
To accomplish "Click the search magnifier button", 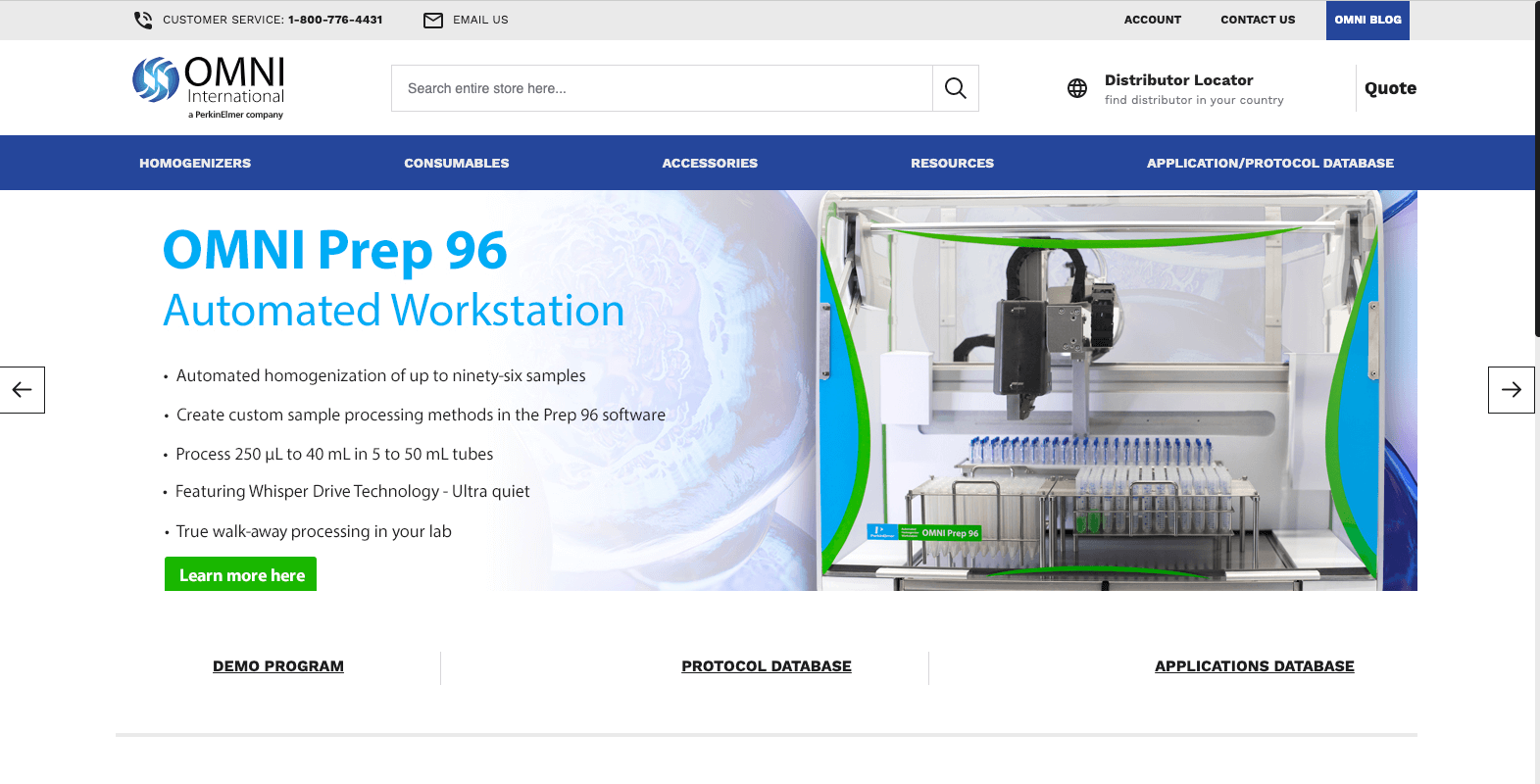I will (x=956, y=88).
